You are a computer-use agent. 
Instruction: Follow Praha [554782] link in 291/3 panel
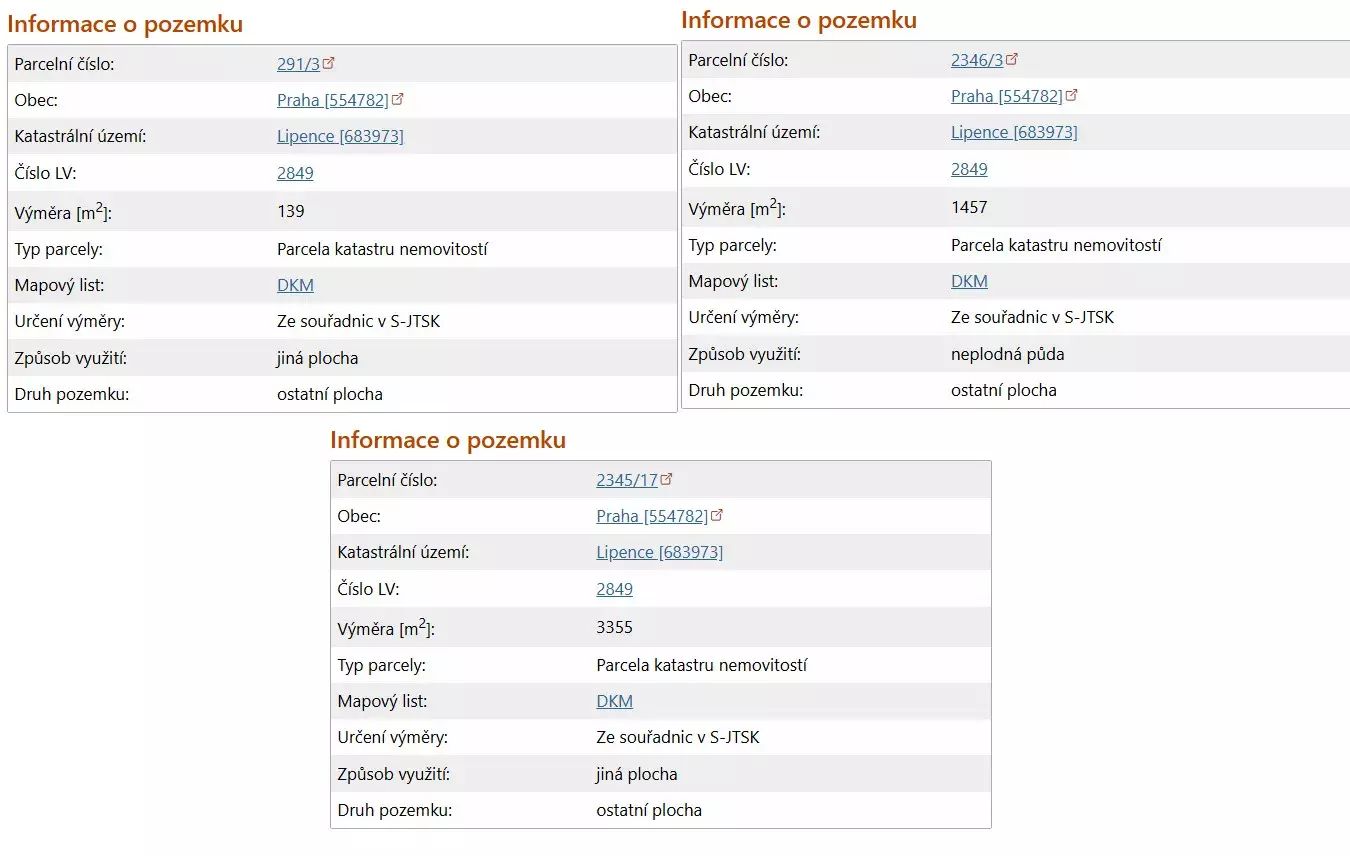pyautogui.click(x=332, y=100)
